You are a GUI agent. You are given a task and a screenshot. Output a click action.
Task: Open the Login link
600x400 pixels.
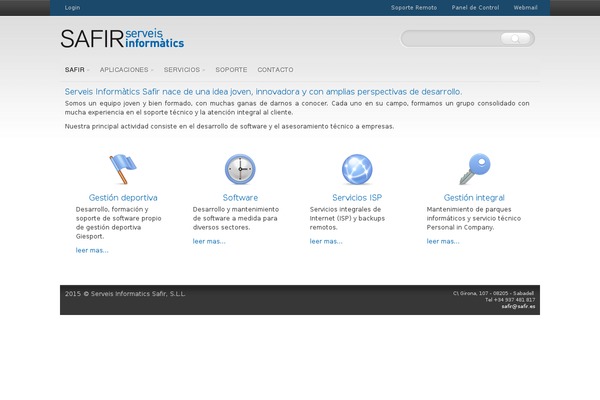tap(72, 7)
